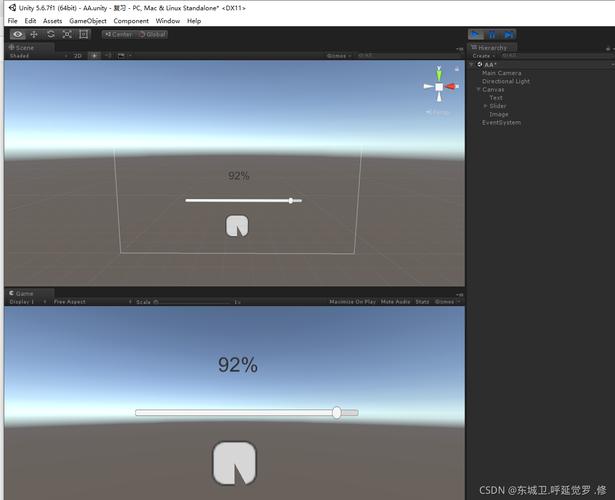Open scene effects image dropdown
Viewport: 615px width, 500px height.
point(124,56)
